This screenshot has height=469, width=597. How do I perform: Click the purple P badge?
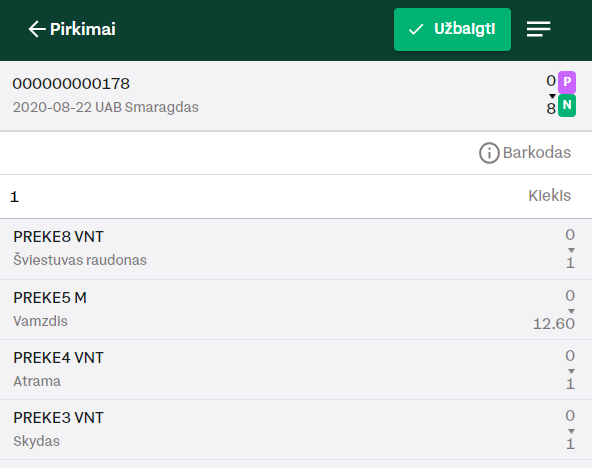point(567,82)
